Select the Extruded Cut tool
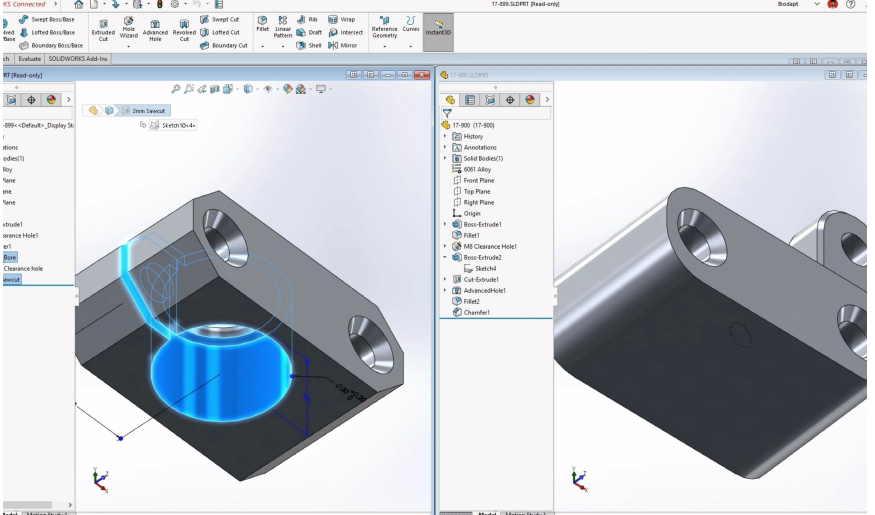Screen dimensions: 875x515 pos(103,29)
